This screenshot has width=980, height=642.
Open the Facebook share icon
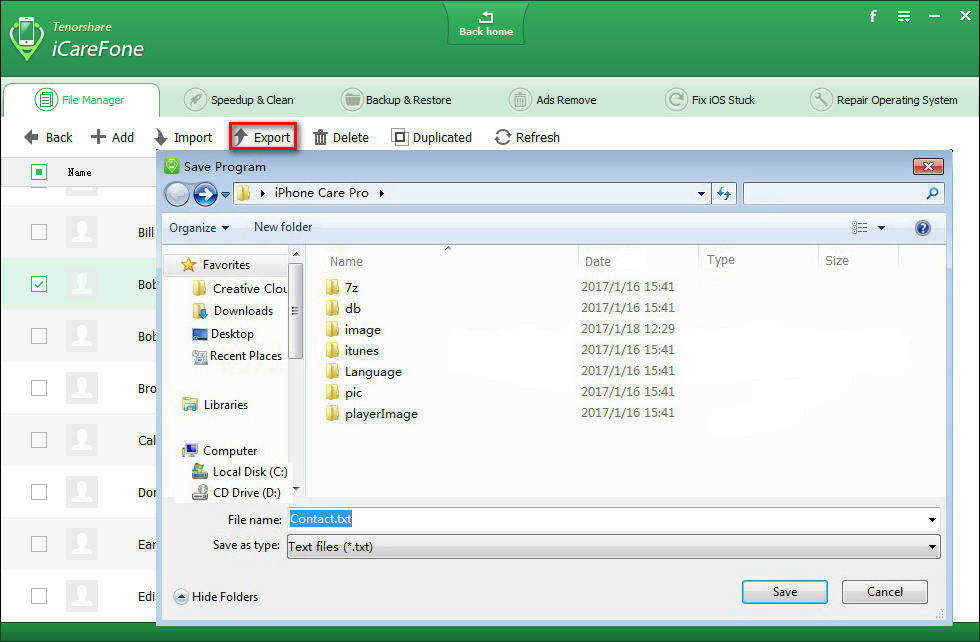(x=872, y=16)
